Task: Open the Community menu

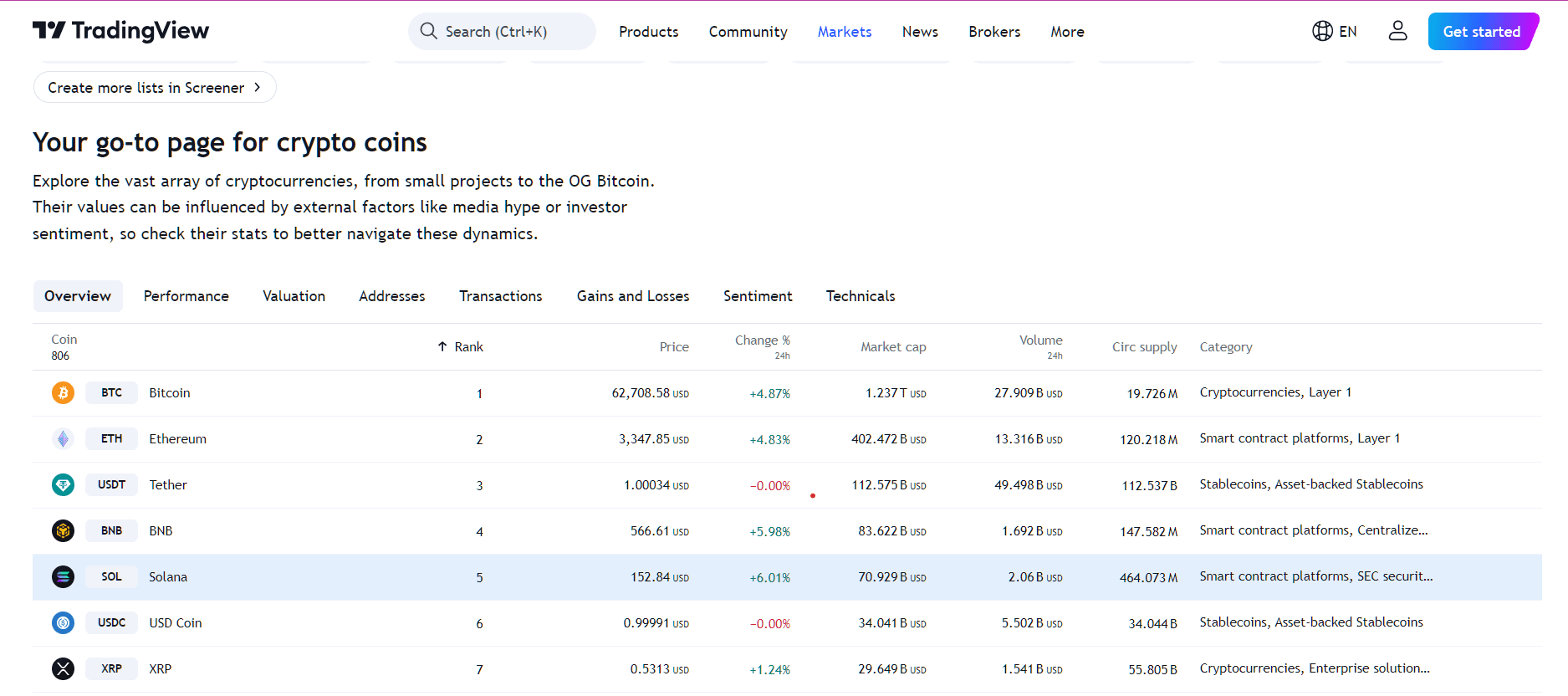Action: point(748,32)
